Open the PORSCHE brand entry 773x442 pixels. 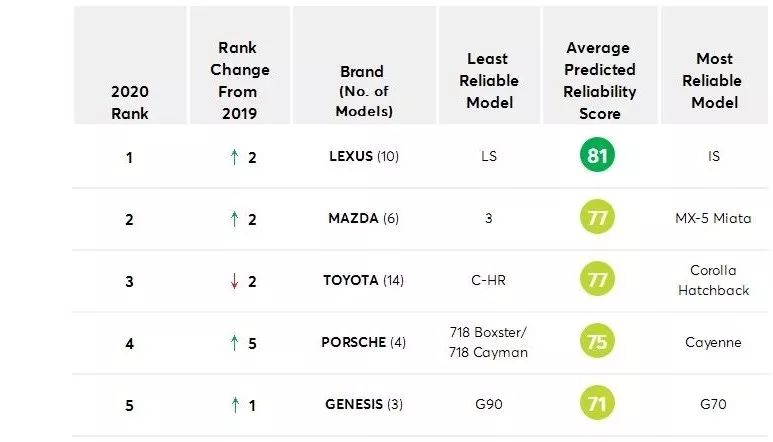(x=354, y=343)
